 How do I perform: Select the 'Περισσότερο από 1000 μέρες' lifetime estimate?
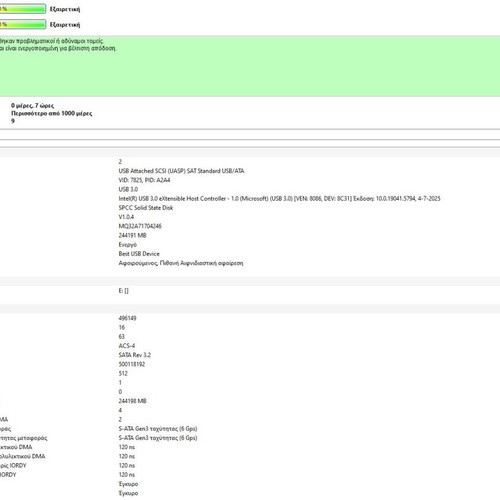(52, 113)
